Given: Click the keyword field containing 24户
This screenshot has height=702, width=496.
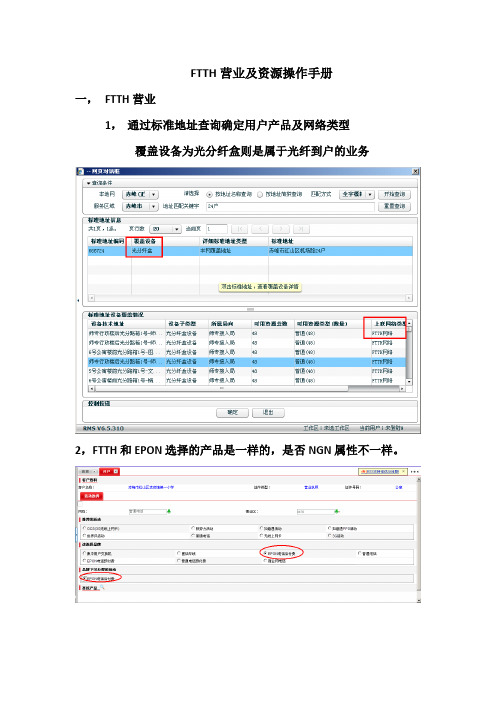Looking at the screenshot, I should tap(290, 206).
